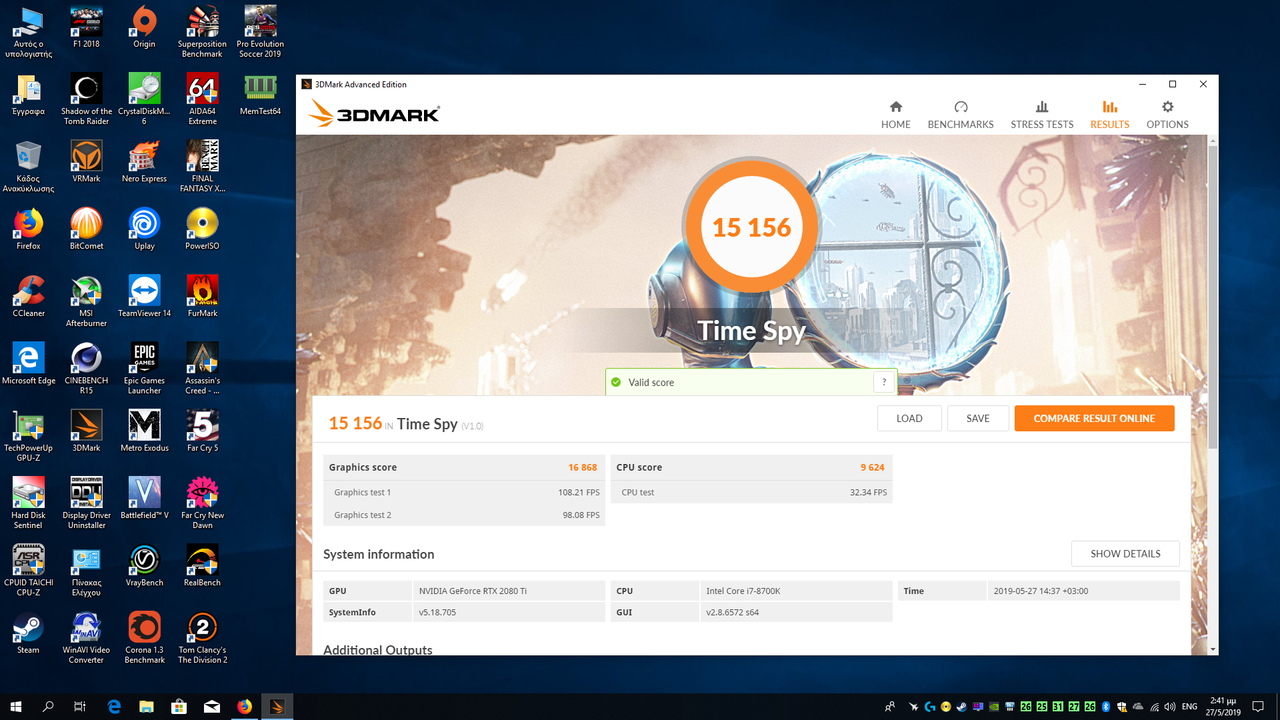1280x720 pixels.
Task: Click the 3DMark window vertical scrollbar
Action: 1214,295
